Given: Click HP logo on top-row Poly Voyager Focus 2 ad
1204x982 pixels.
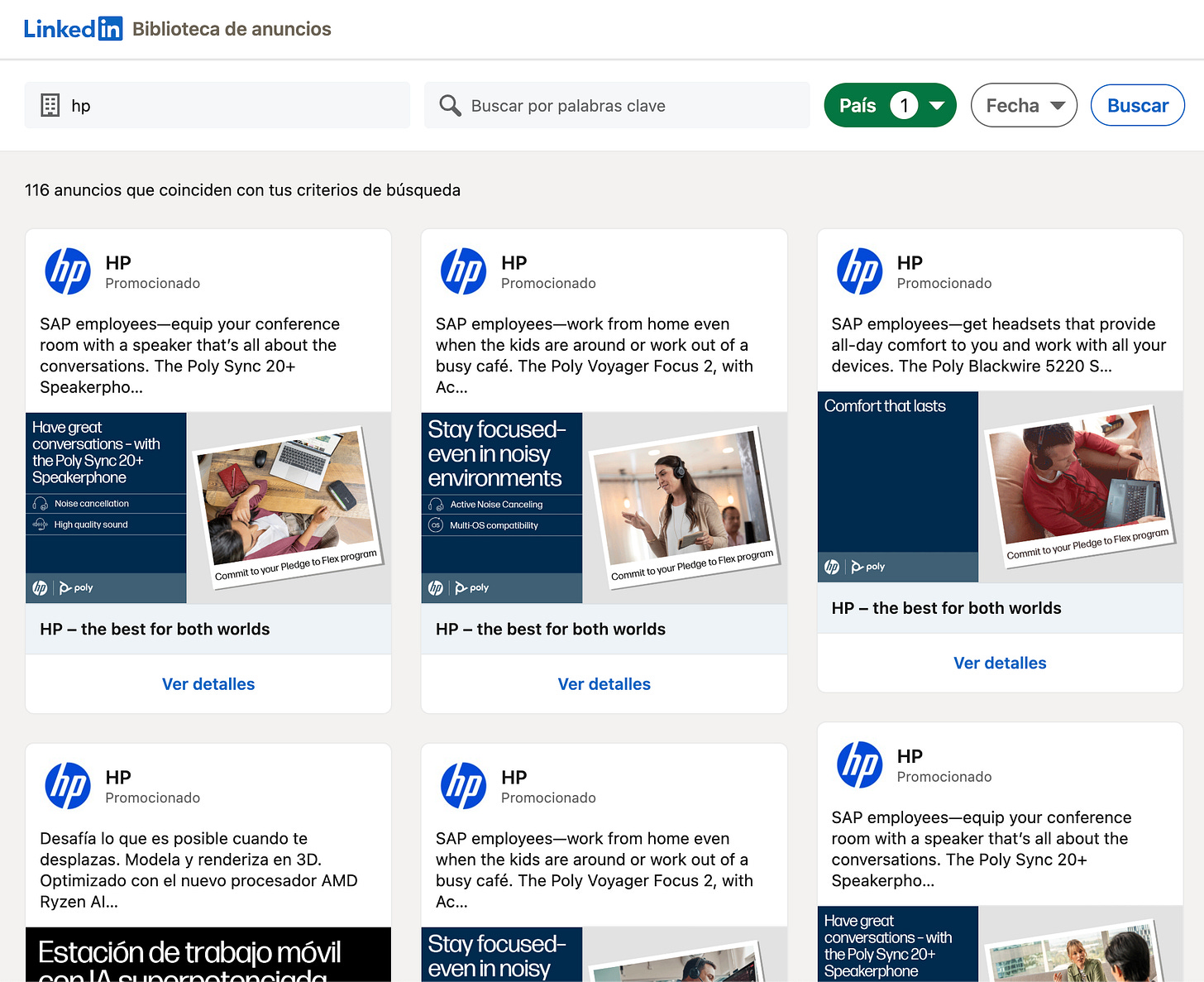Looking at the screenshot, I should [464, 271].
